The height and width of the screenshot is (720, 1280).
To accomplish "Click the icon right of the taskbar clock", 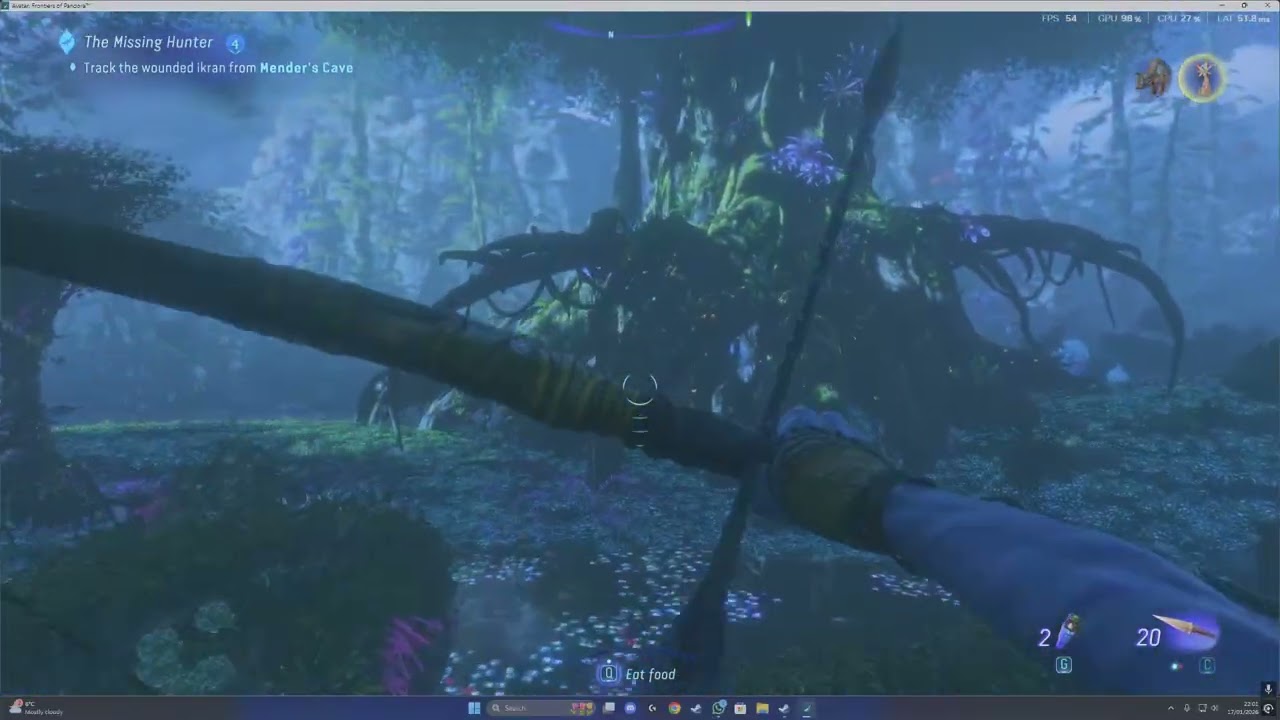I will [1266, 708].
